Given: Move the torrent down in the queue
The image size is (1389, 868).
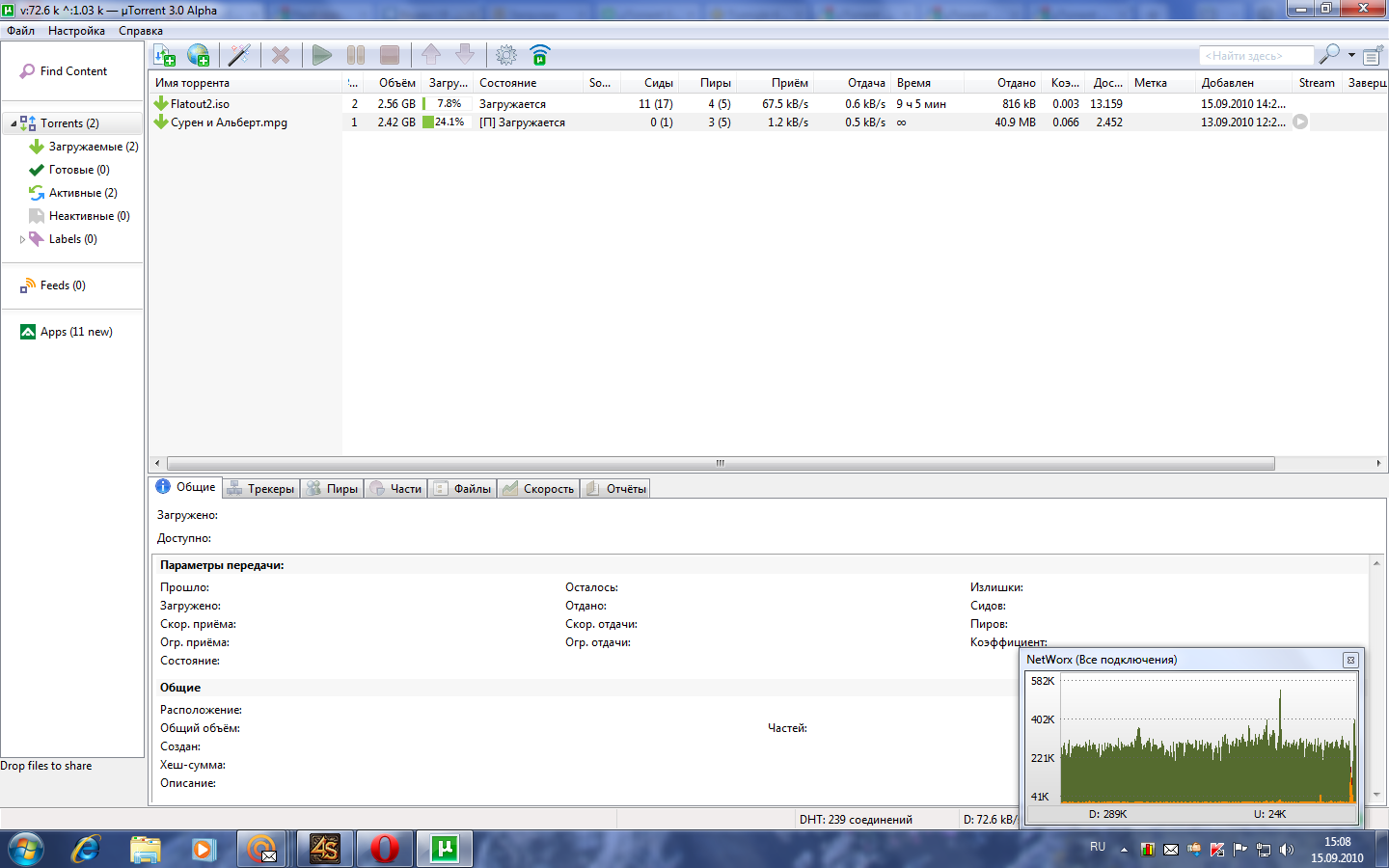Looking at the screenshot, I should click(465, 55).
